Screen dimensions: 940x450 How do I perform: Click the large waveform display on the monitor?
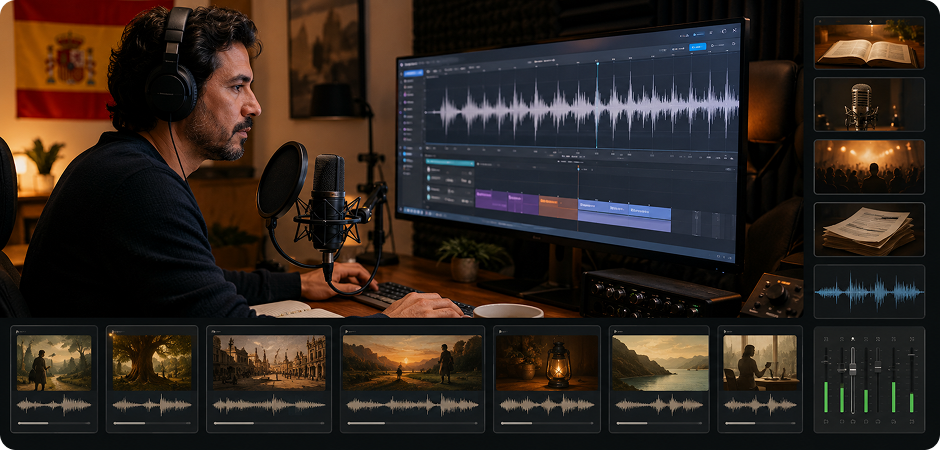click(x=582, y=107)
